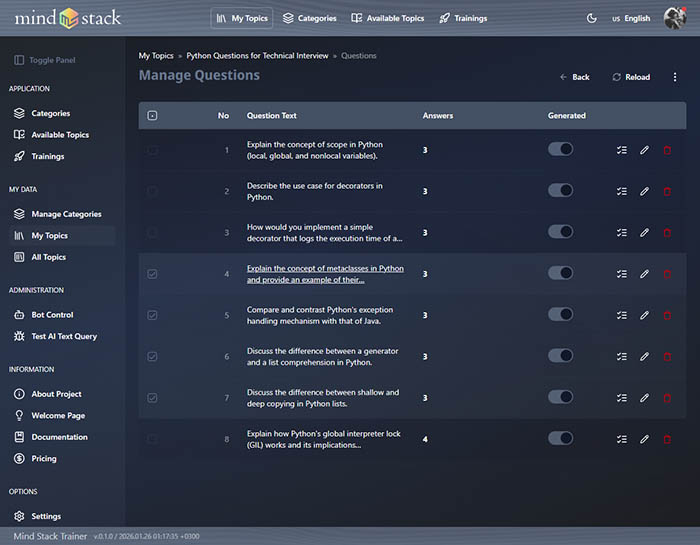Toggle Generated switch for question 2
The width and height of the screenshot is (700, 545).
560,191
